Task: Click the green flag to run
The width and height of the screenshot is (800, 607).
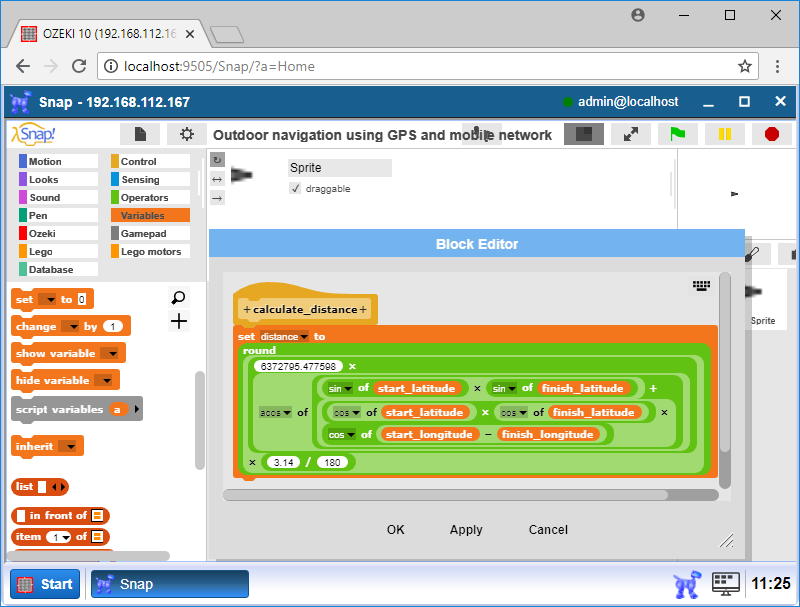Action: pyautogui.click(x=678, y=134)
